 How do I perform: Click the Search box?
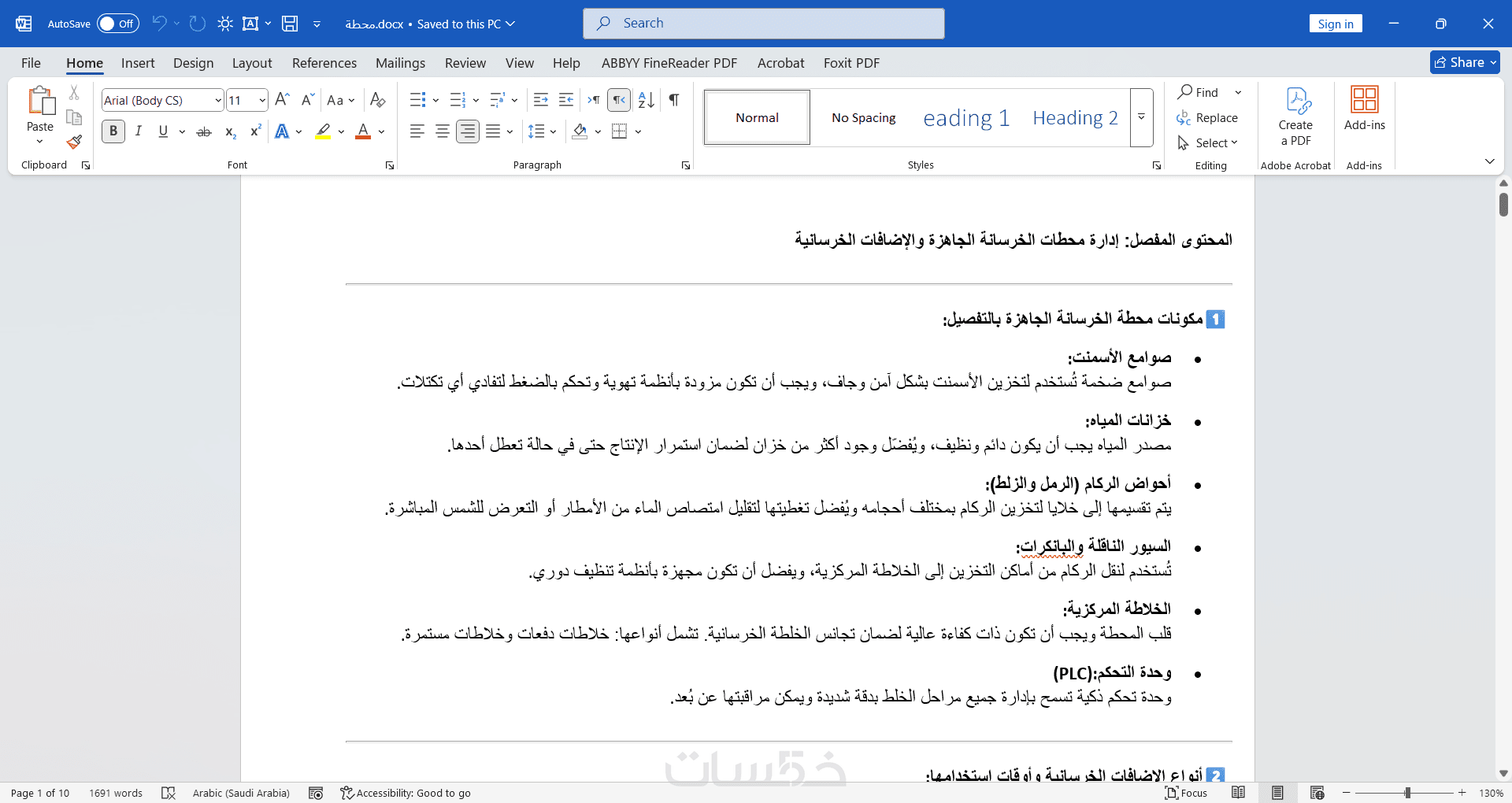click(764, 24)
